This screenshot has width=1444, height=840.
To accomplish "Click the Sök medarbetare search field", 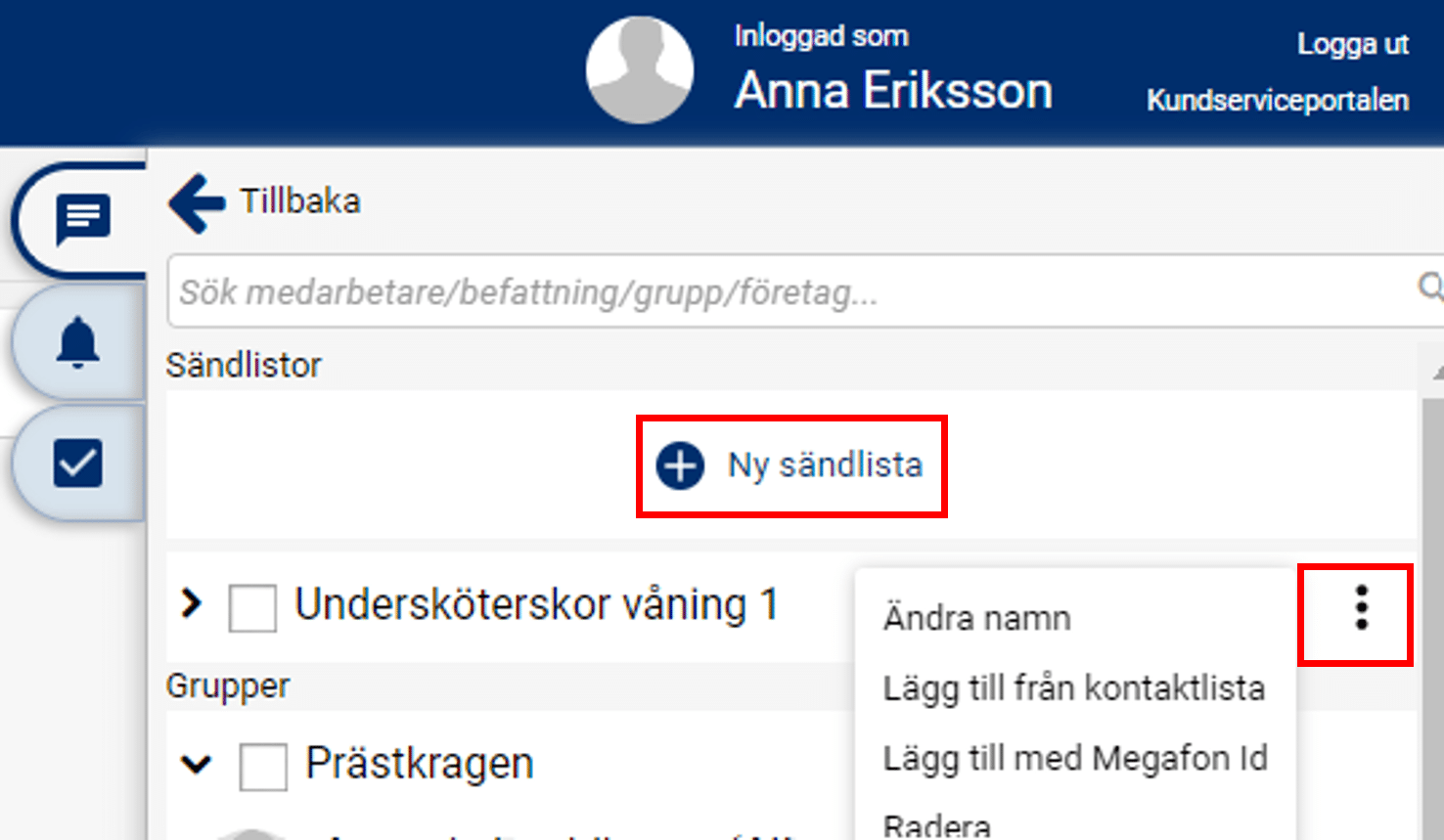I will 783,292.
